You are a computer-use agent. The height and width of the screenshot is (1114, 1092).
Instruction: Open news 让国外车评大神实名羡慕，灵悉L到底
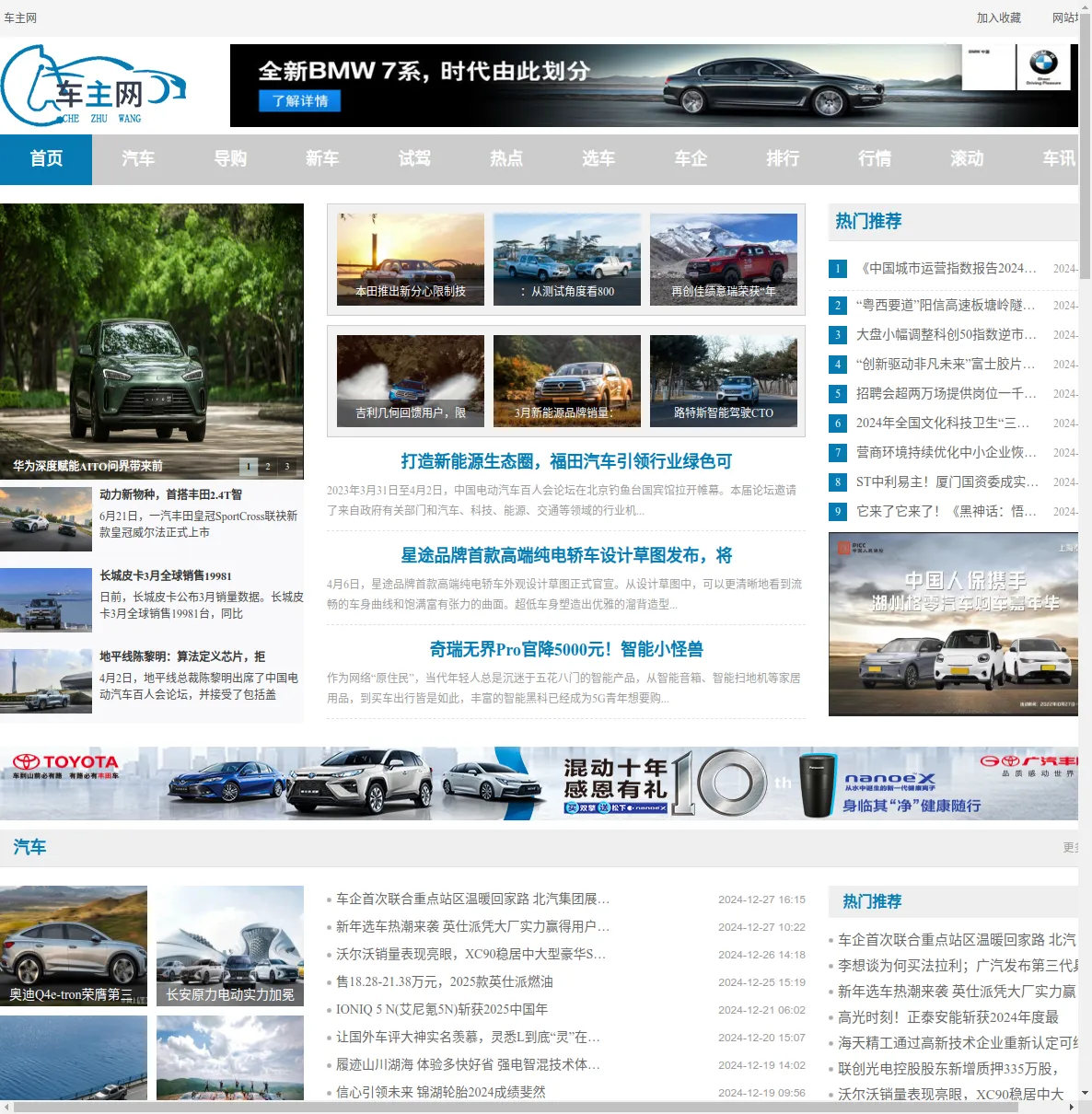pos(468,1038)
